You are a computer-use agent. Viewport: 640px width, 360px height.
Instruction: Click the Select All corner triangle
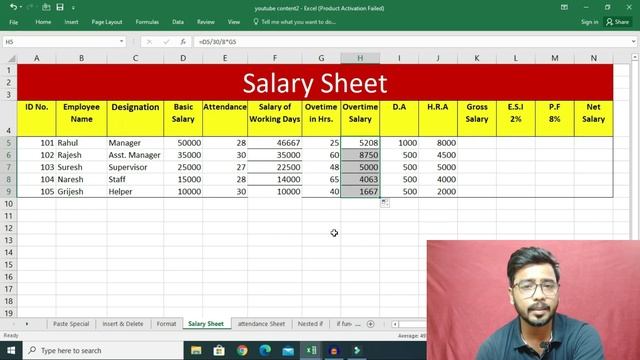tap(11, 59)
